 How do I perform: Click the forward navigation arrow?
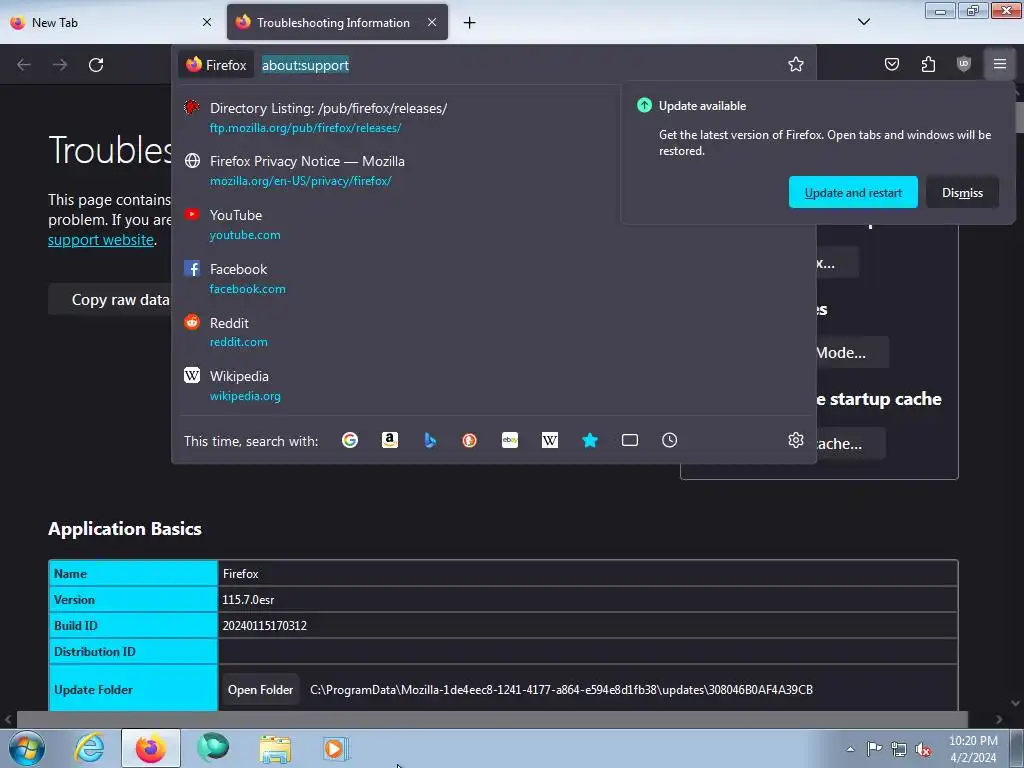coord(60,65)
